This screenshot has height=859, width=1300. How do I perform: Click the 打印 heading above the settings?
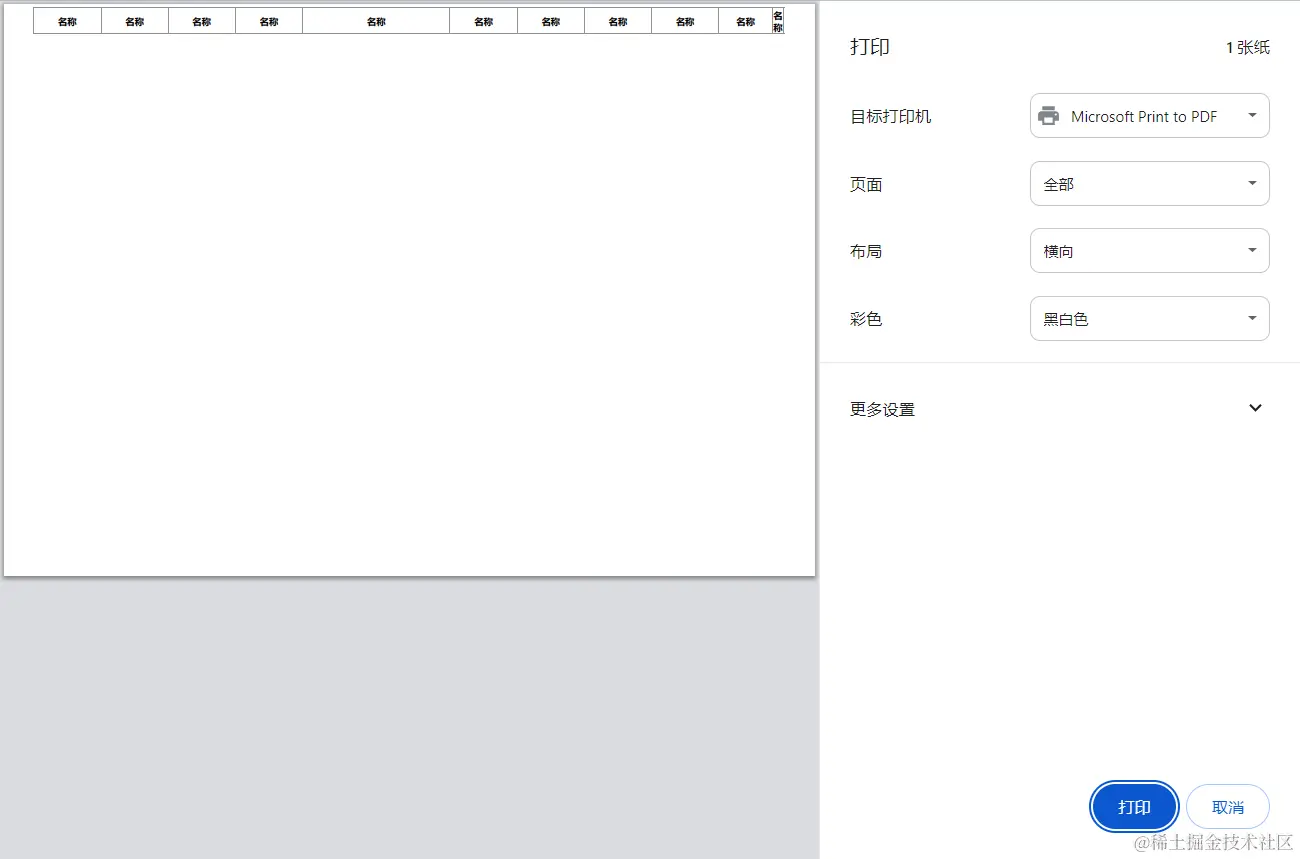(x=870, y=47)
